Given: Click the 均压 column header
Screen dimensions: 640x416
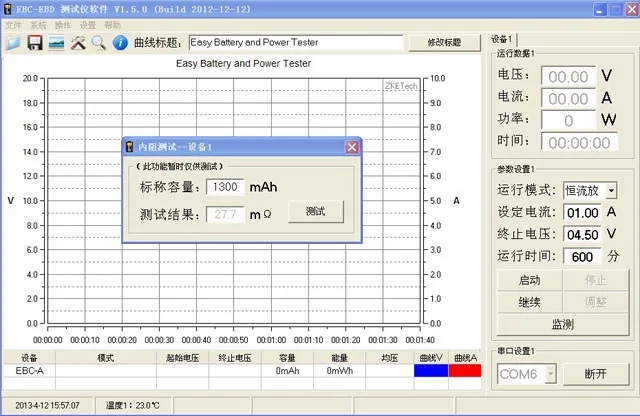Looking at the screenshot, I should (x=390, y=358).
